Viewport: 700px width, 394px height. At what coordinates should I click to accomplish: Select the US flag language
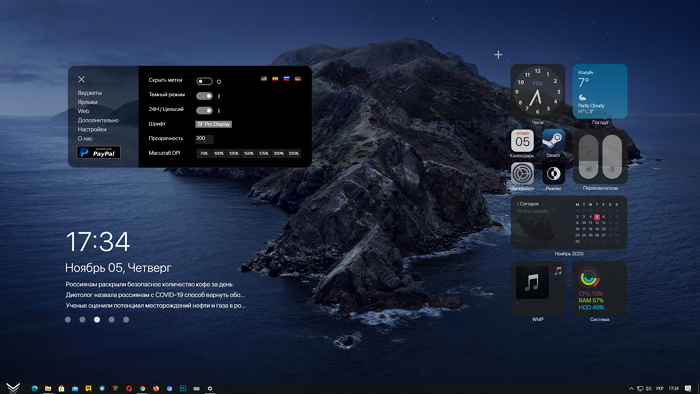point(264,79)
